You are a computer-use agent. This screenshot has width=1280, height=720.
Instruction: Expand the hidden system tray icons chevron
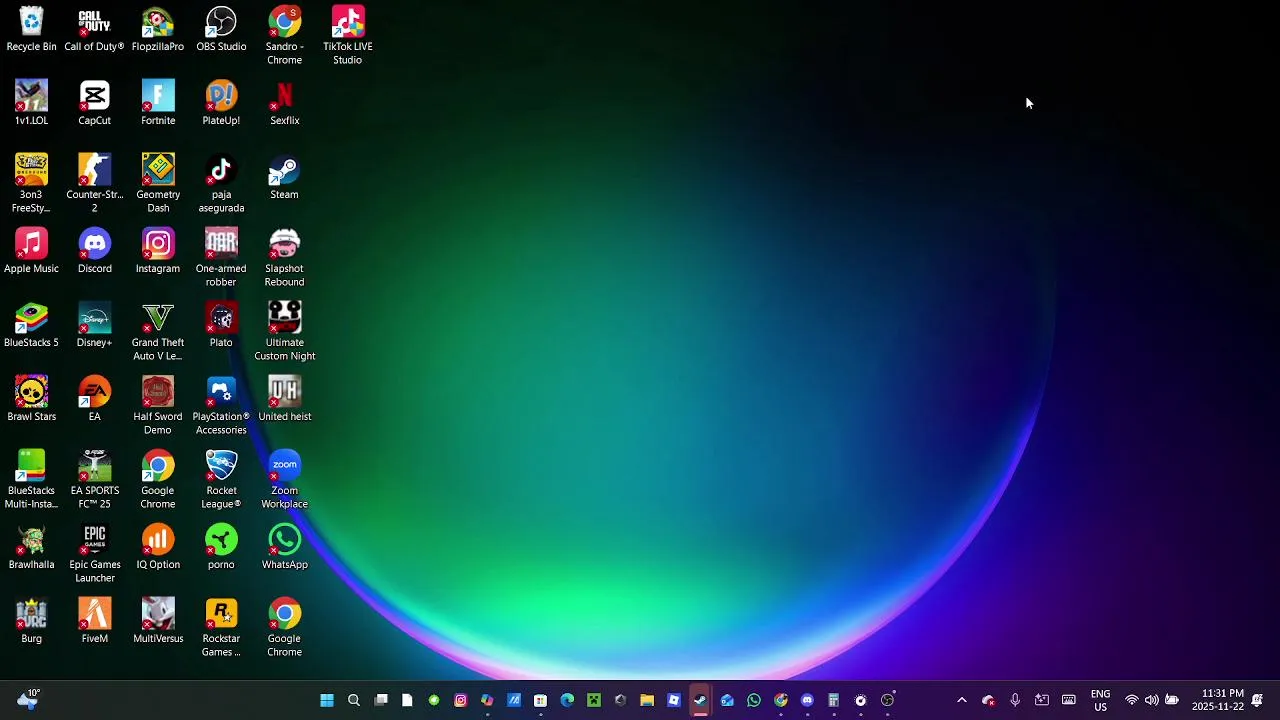coord(962,700)
